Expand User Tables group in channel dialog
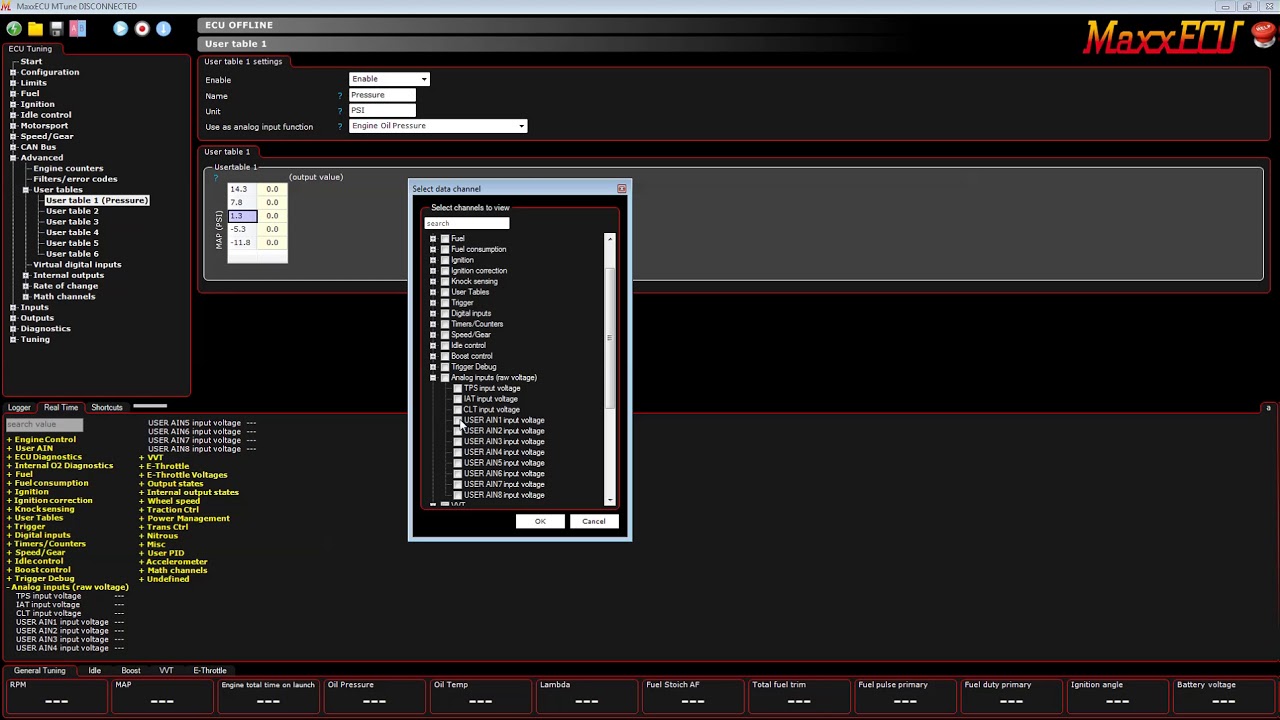 click(x=433, y=292)
